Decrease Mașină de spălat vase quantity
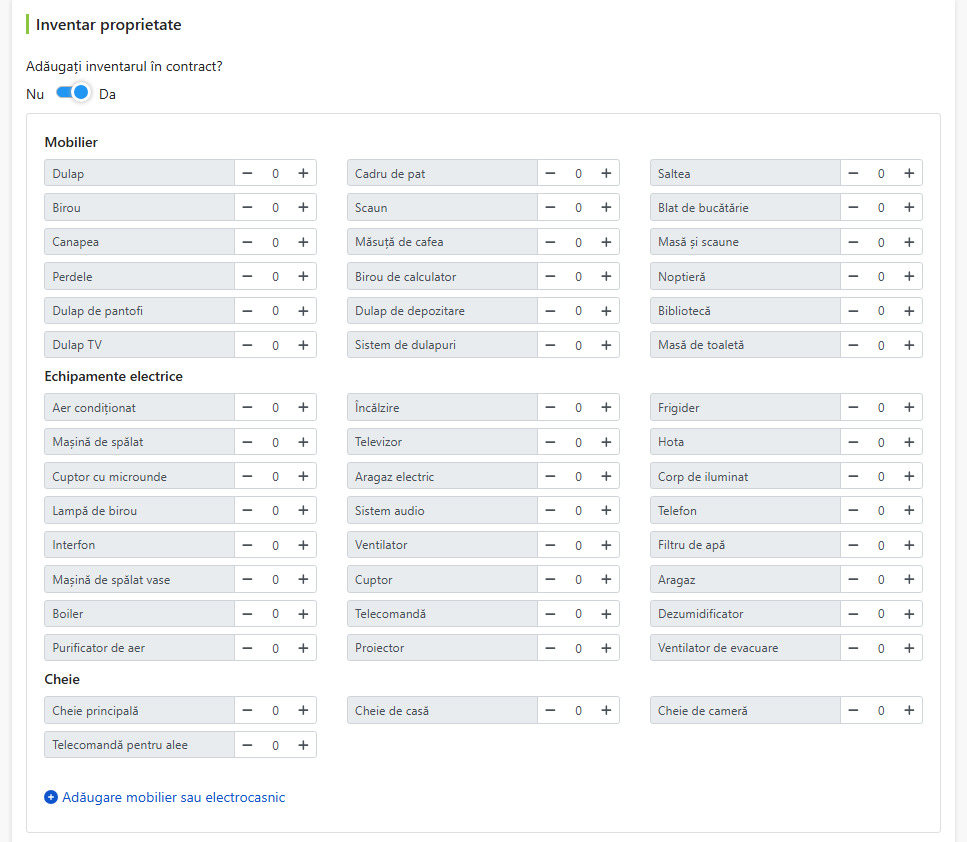 [x=247, y=579]
